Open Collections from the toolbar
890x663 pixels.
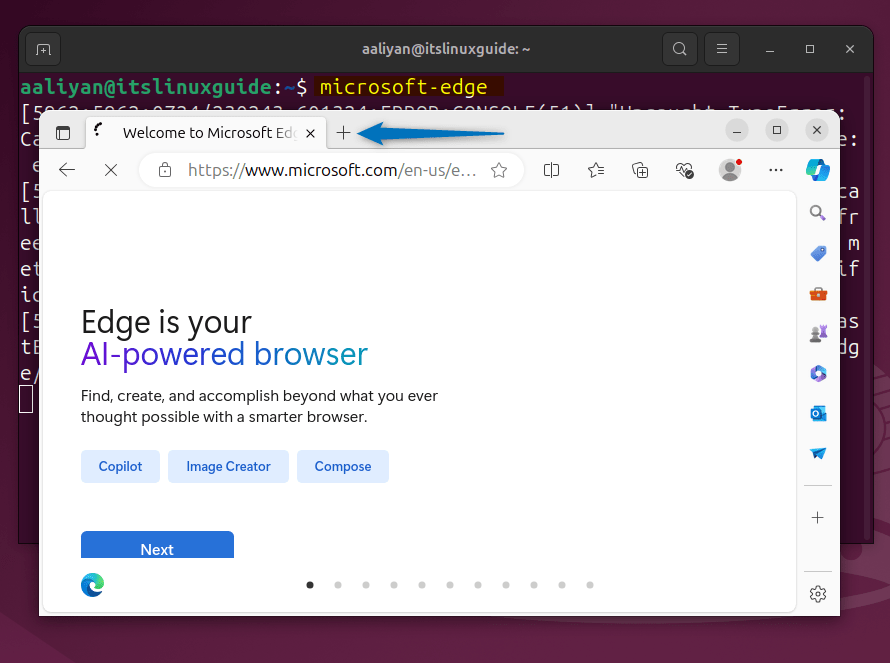[x=640, y=170]
